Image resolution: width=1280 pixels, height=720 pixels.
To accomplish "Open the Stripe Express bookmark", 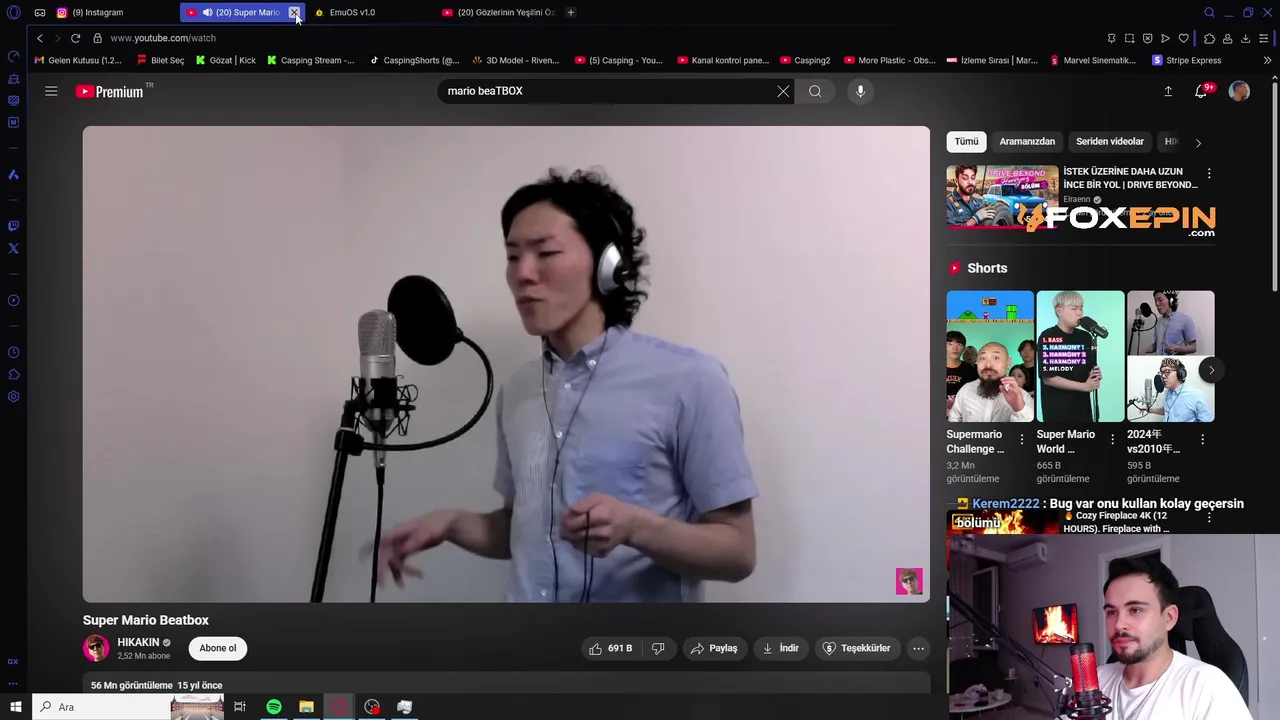I will point(1187,60).
